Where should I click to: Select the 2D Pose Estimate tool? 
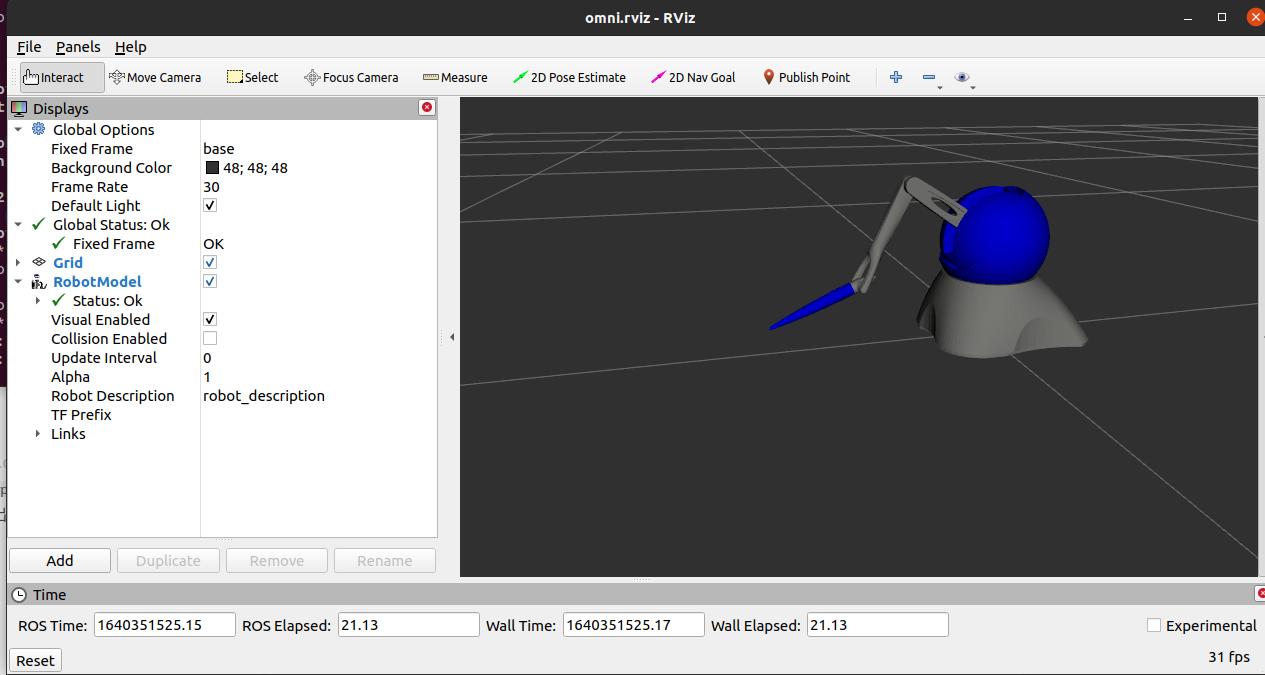tap(569, 77)
